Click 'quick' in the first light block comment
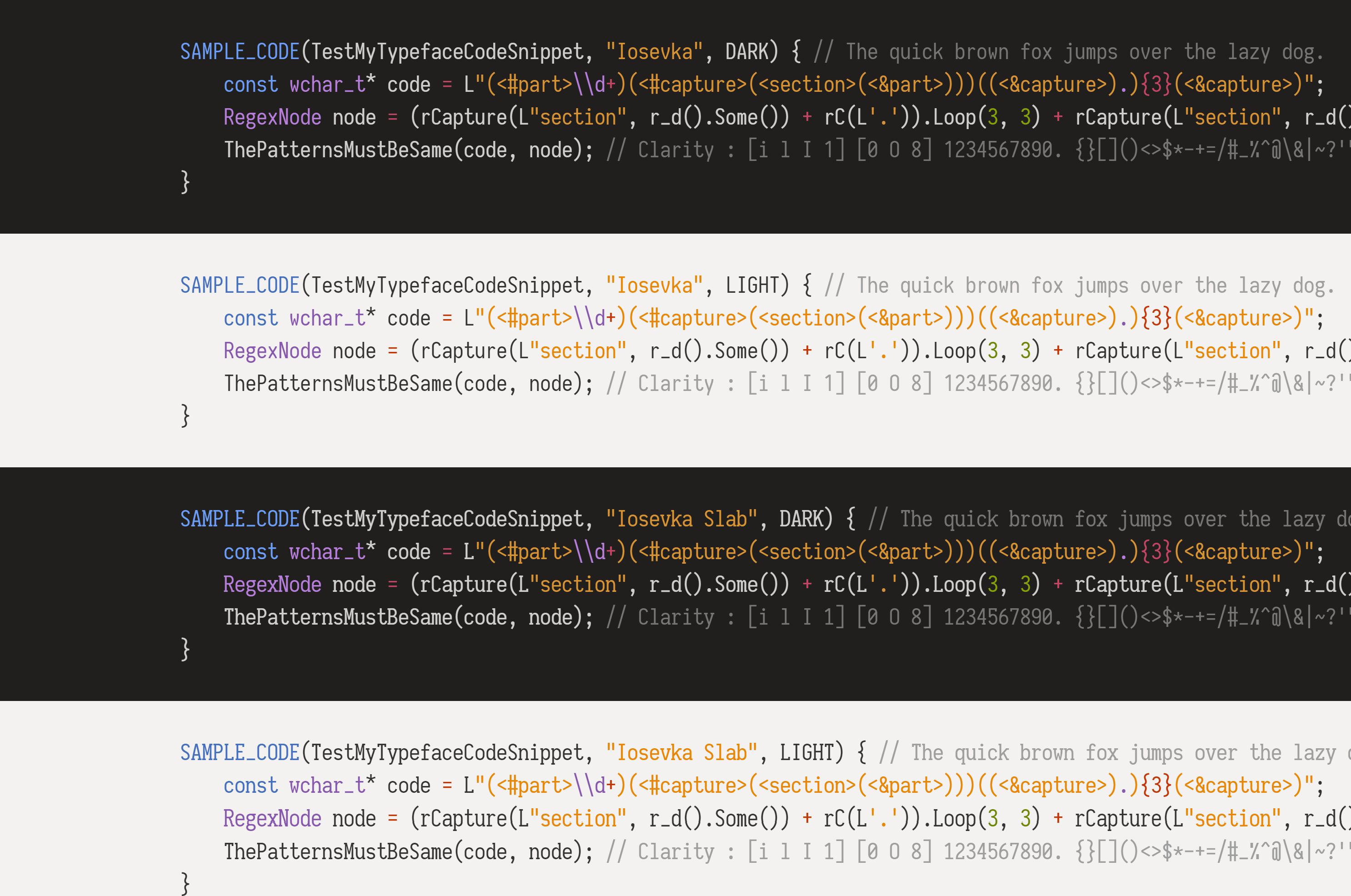 point(926,286)
